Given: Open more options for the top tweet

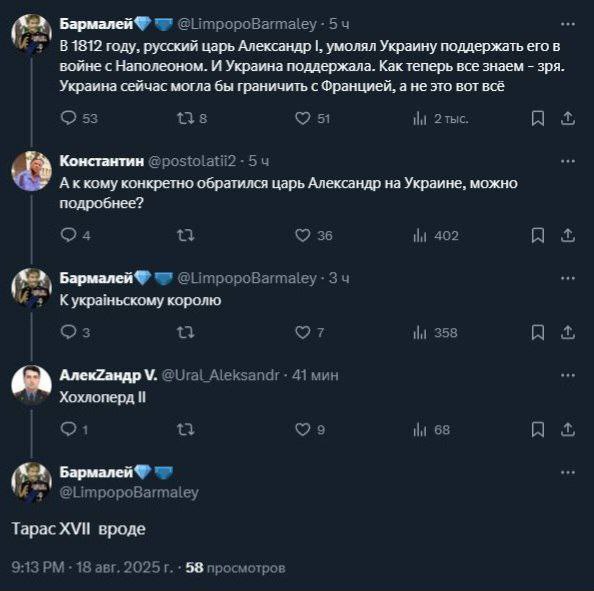Looking at the screenshot, I should [567, 24].
